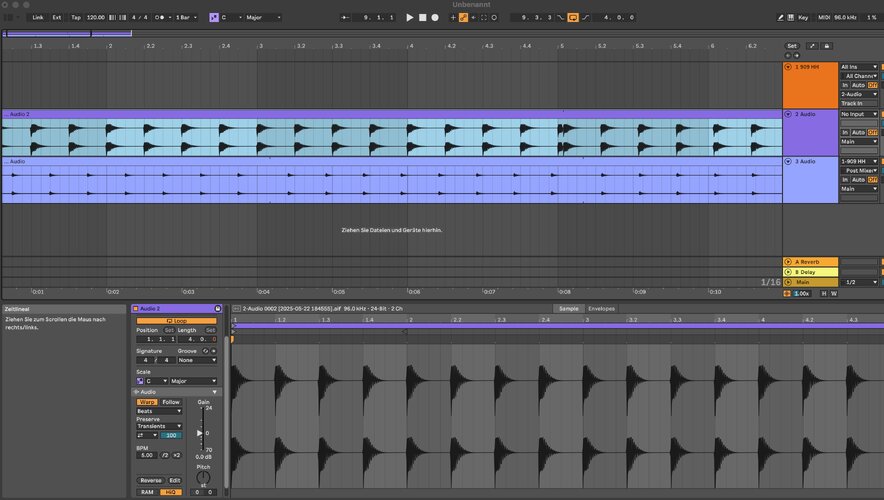Click the Reverse button
This screenshot has height=500, width=884.
click(x=150, y=480)
